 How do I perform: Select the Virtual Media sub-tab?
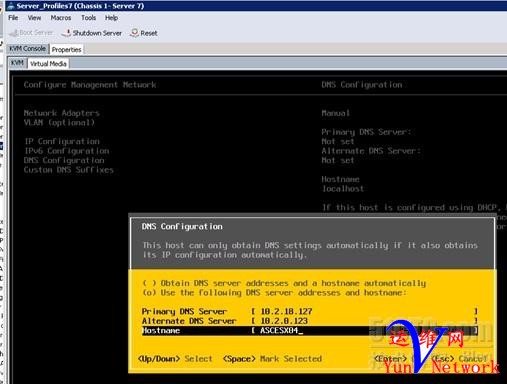click(48, 64)
